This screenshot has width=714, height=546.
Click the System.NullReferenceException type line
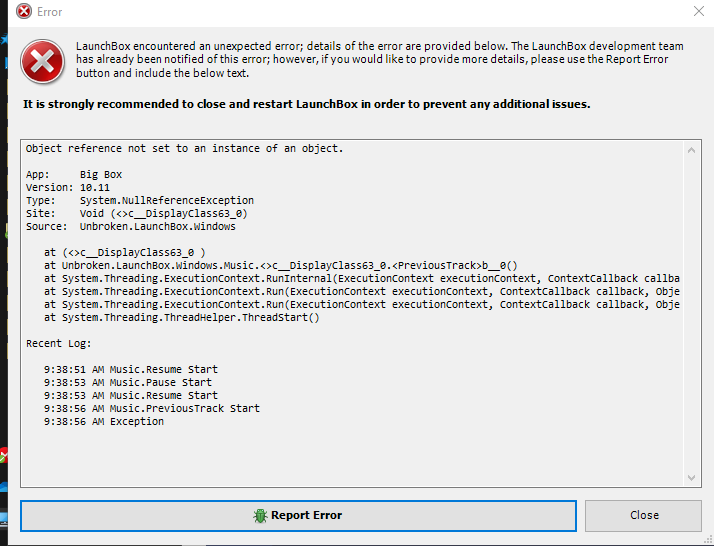[x=140, y=200]
